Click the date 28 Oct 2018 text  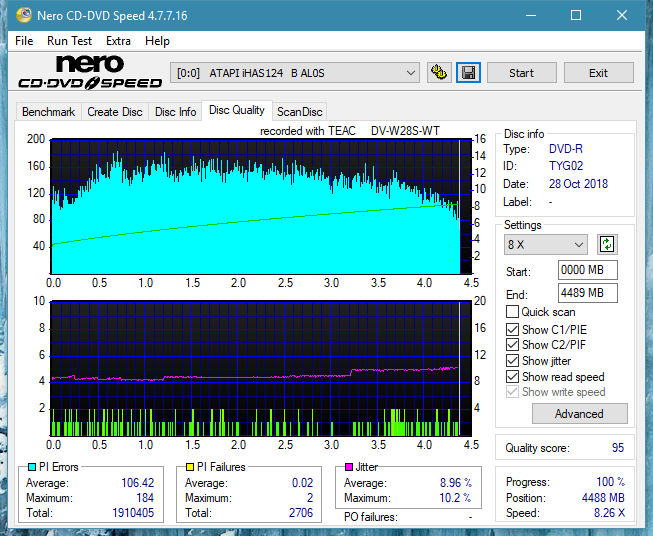click(x=578, y=184)
